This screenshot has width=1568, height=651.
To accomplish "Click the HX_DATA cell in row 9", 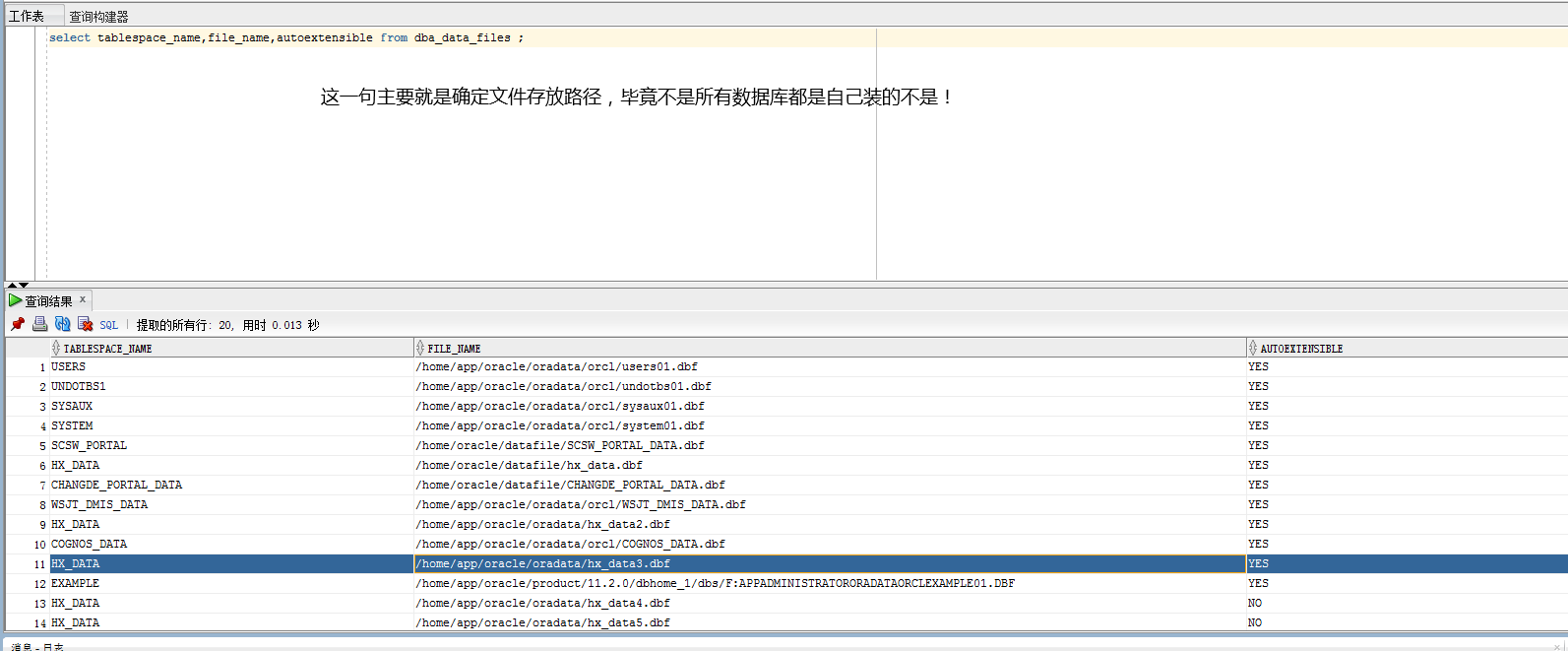I will click(230, 524).
